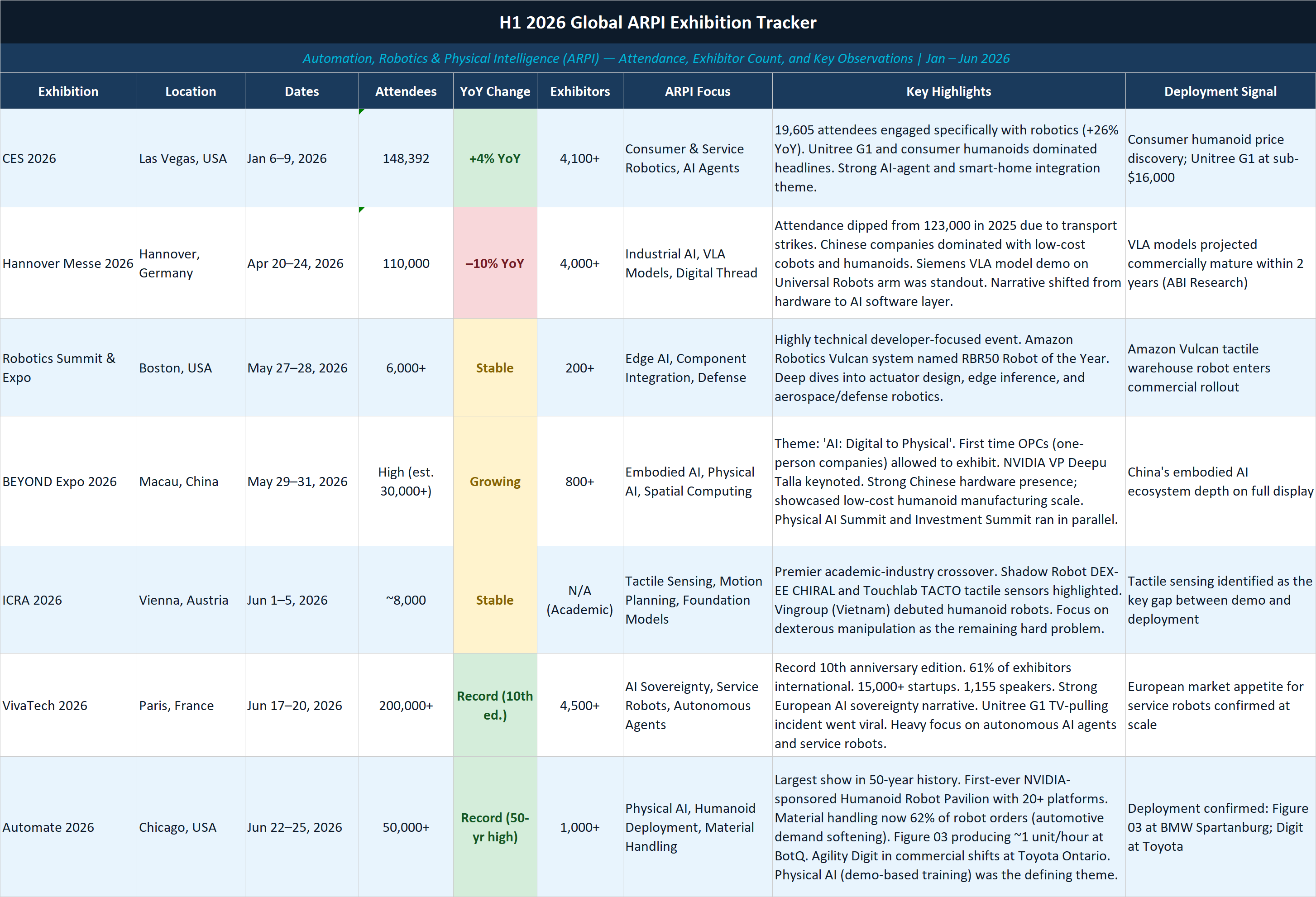Screen dimensions: 1316x897
Task: Select the 'Deployment Signal' header cell
Action: [1220, 91]
